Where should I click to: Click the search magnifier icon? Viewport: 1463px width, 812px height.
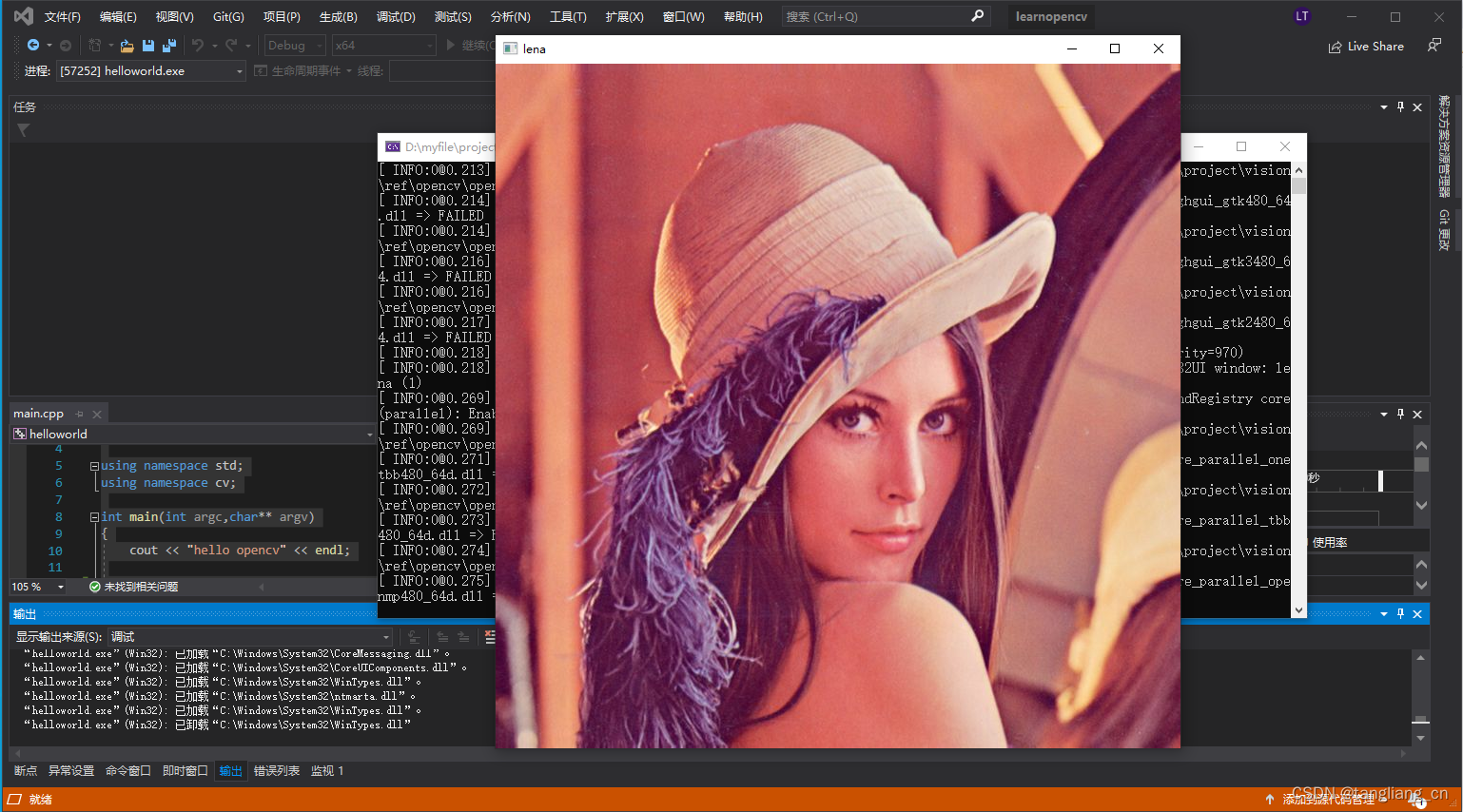pos(977,16)
